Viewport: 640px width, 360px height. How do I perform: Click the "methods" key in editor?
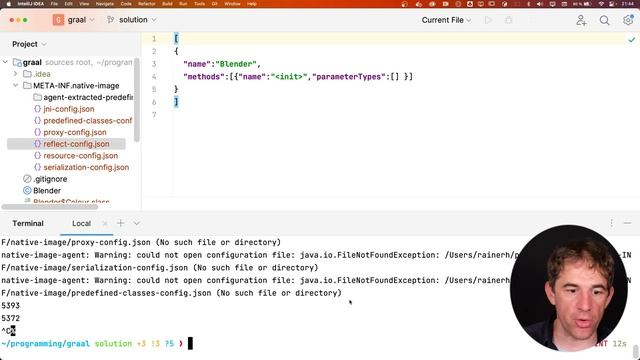click(204, 77)
